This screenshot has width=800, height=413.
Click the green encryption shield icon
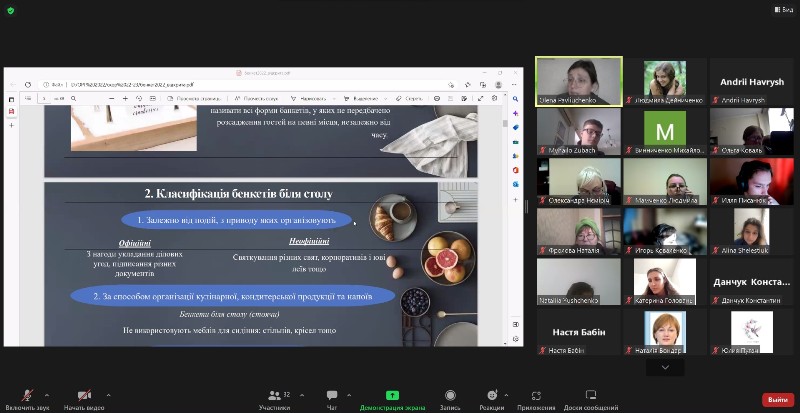click(x=10, y=9)
